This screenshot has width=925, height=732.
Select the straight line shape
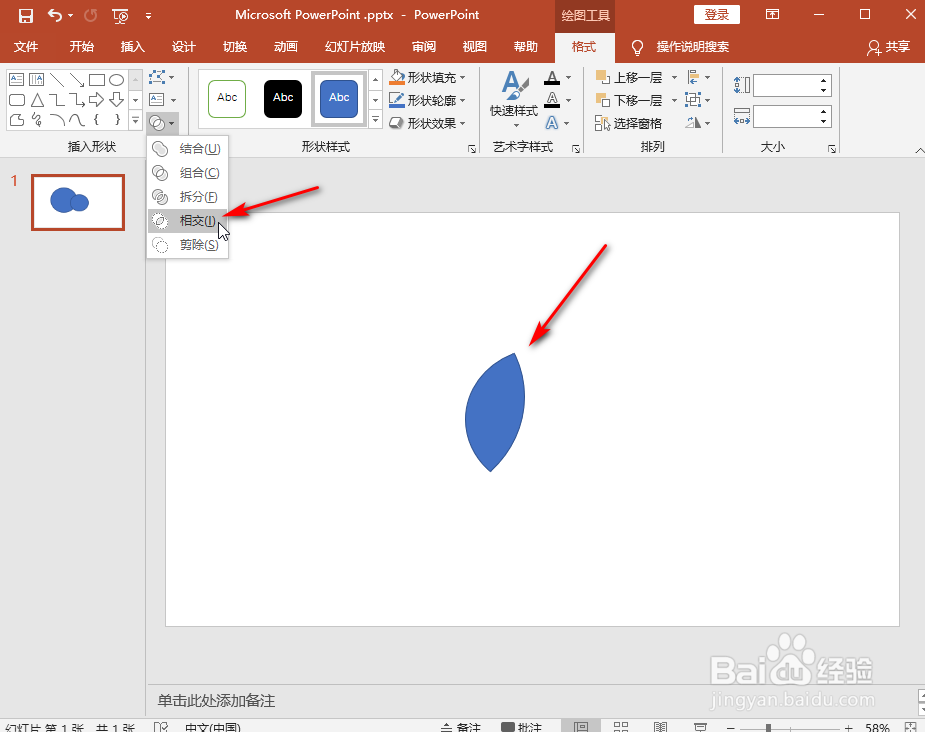57,79
